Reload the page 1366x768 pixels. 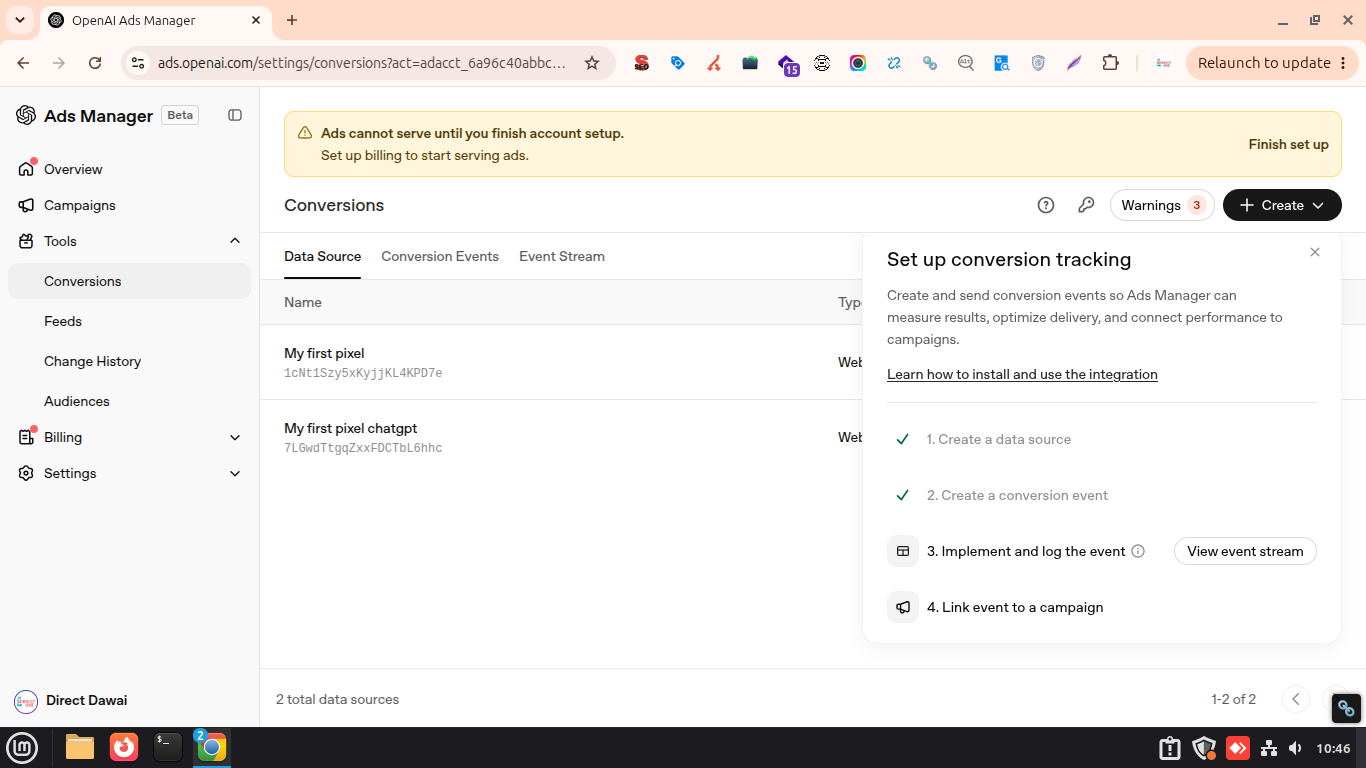[95, 63]
